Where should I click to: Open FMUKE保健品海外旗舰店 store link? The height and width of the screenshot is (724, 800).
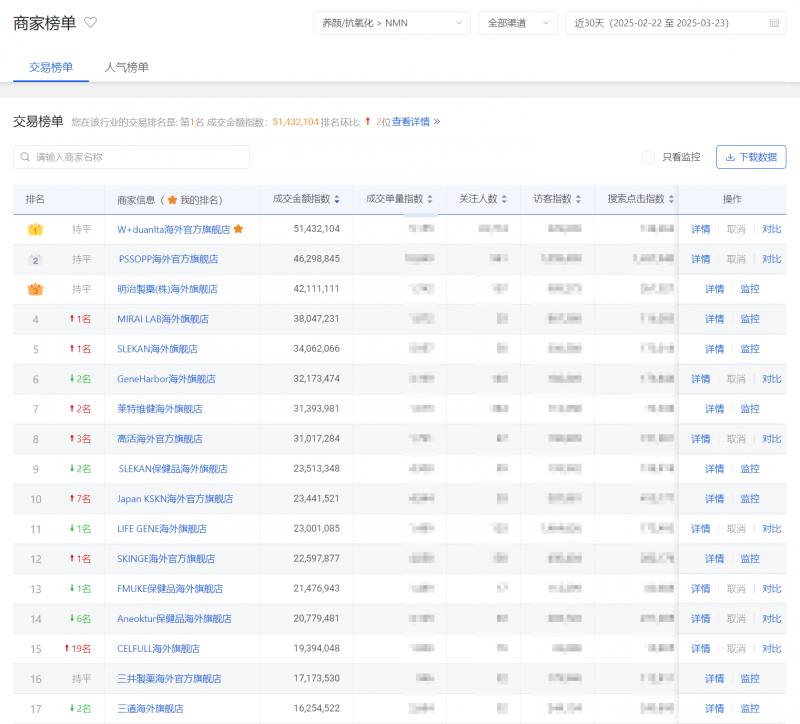(170, 589)
